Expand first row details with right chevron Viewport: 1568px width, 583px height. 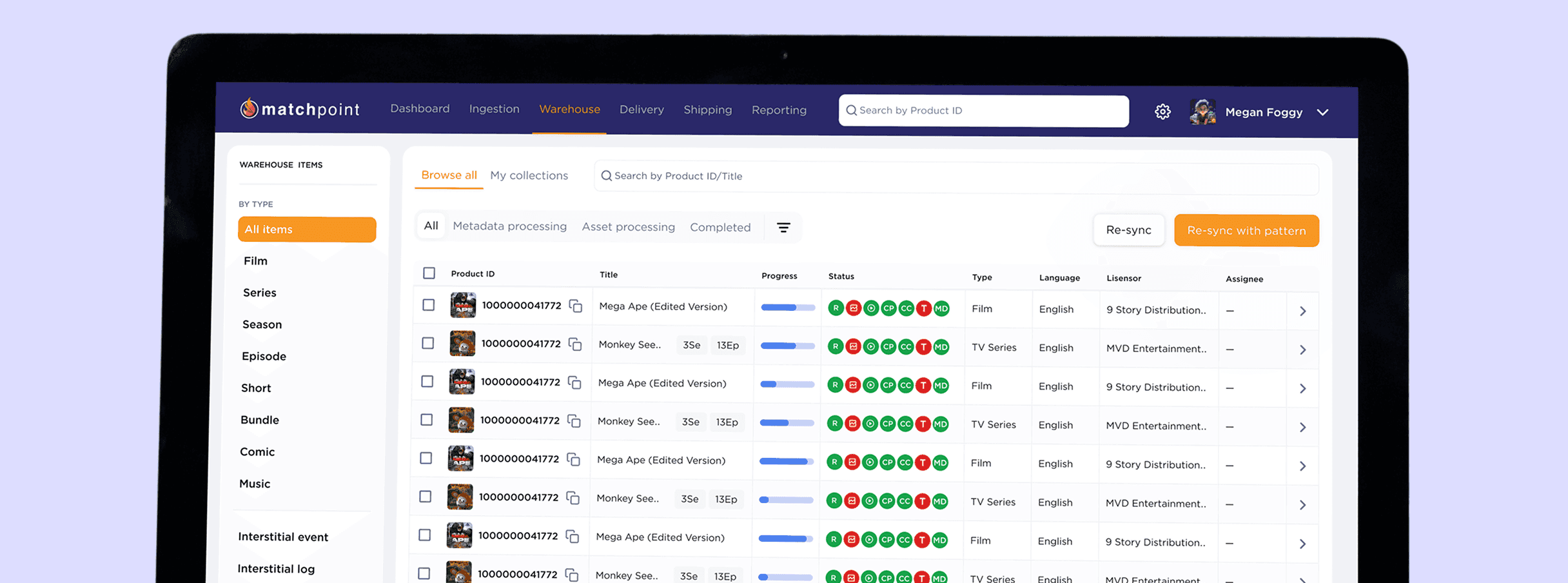click(x=1303, y=311)
